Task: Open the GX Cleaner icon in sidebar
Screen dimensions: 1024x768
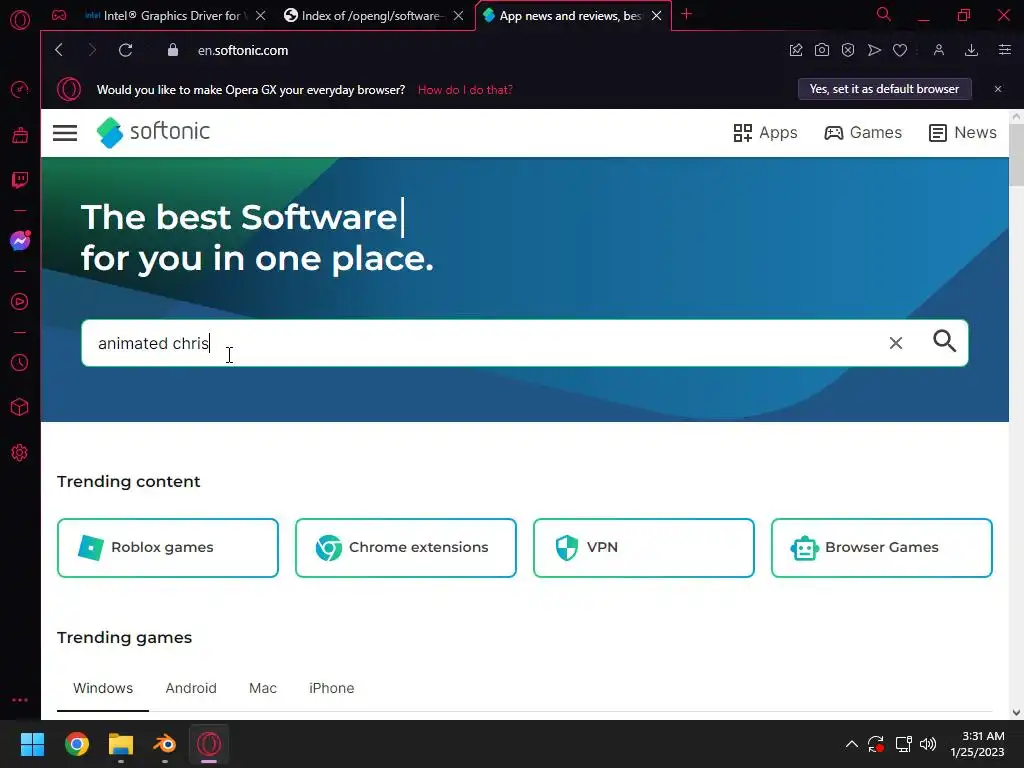Action: [20, 135]
